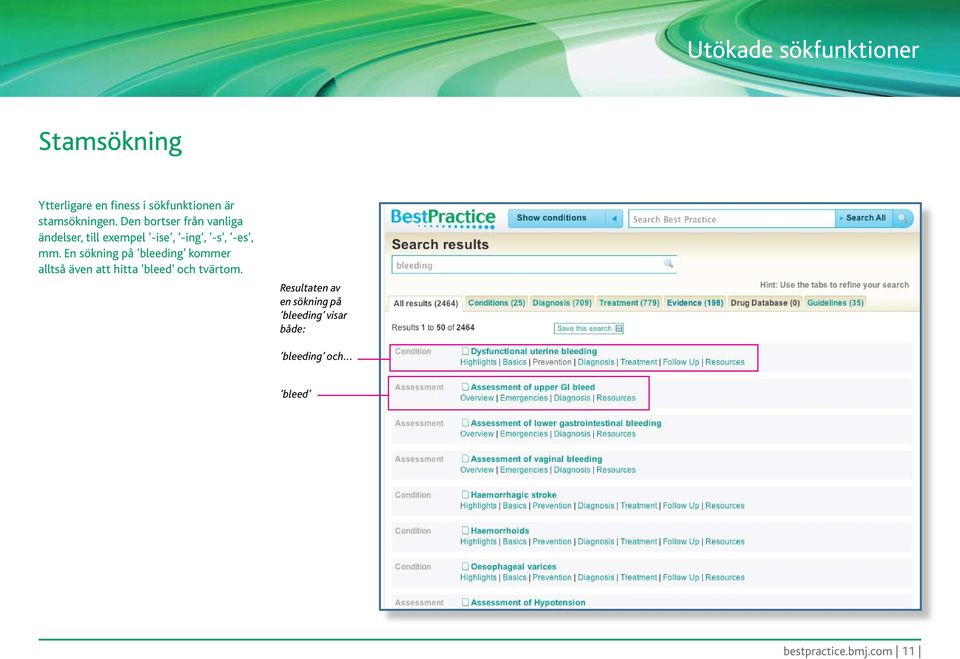Click document icon beside Oesophageal varices
This screenshot has width=960, height=659.
(465, 567)
